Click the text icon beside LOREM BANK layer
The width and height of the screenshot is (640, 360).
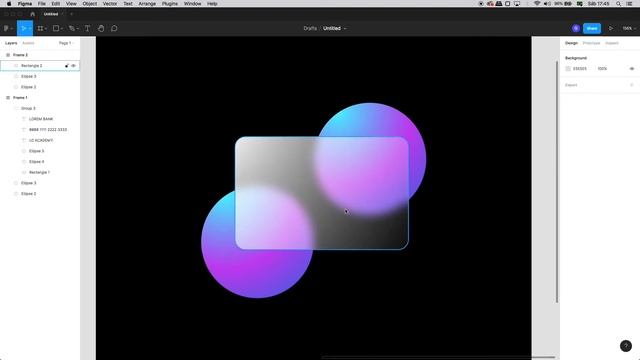(24, 119)
